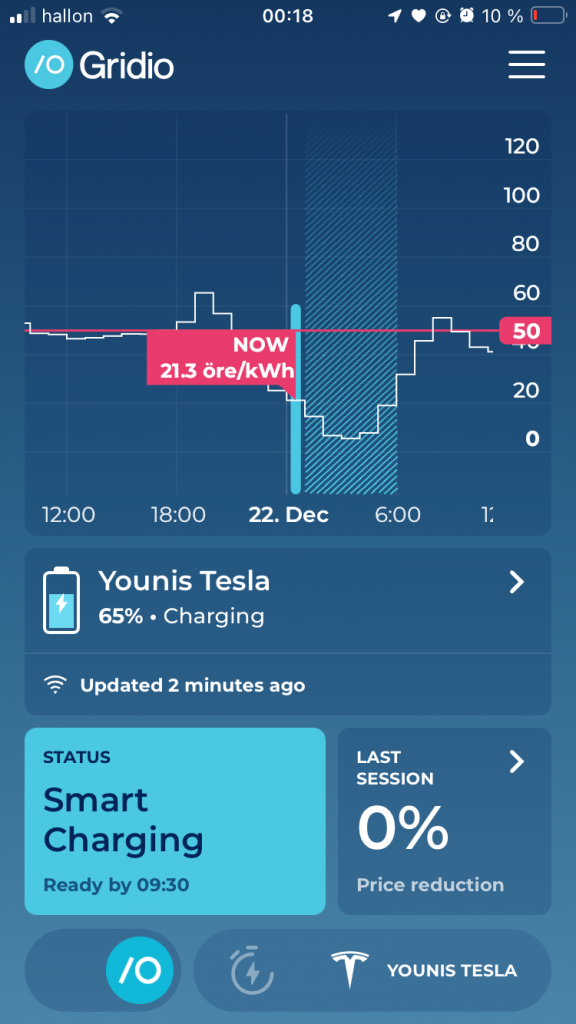This screenshot has width=576, height=1024.
Task: Tap the hatched charging window in chart
Action: click(351, 304)
